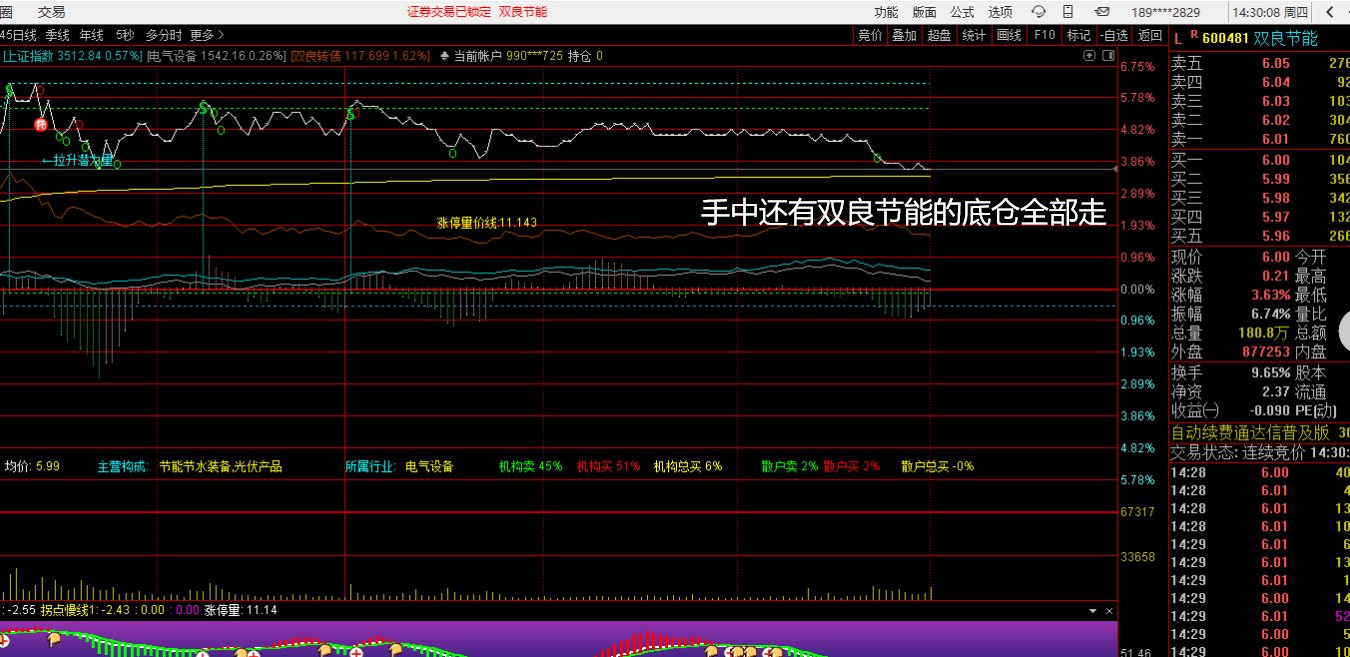Click stock code 600481
The width and height of the screenshot is (1350, 657).
[1225, 39]
